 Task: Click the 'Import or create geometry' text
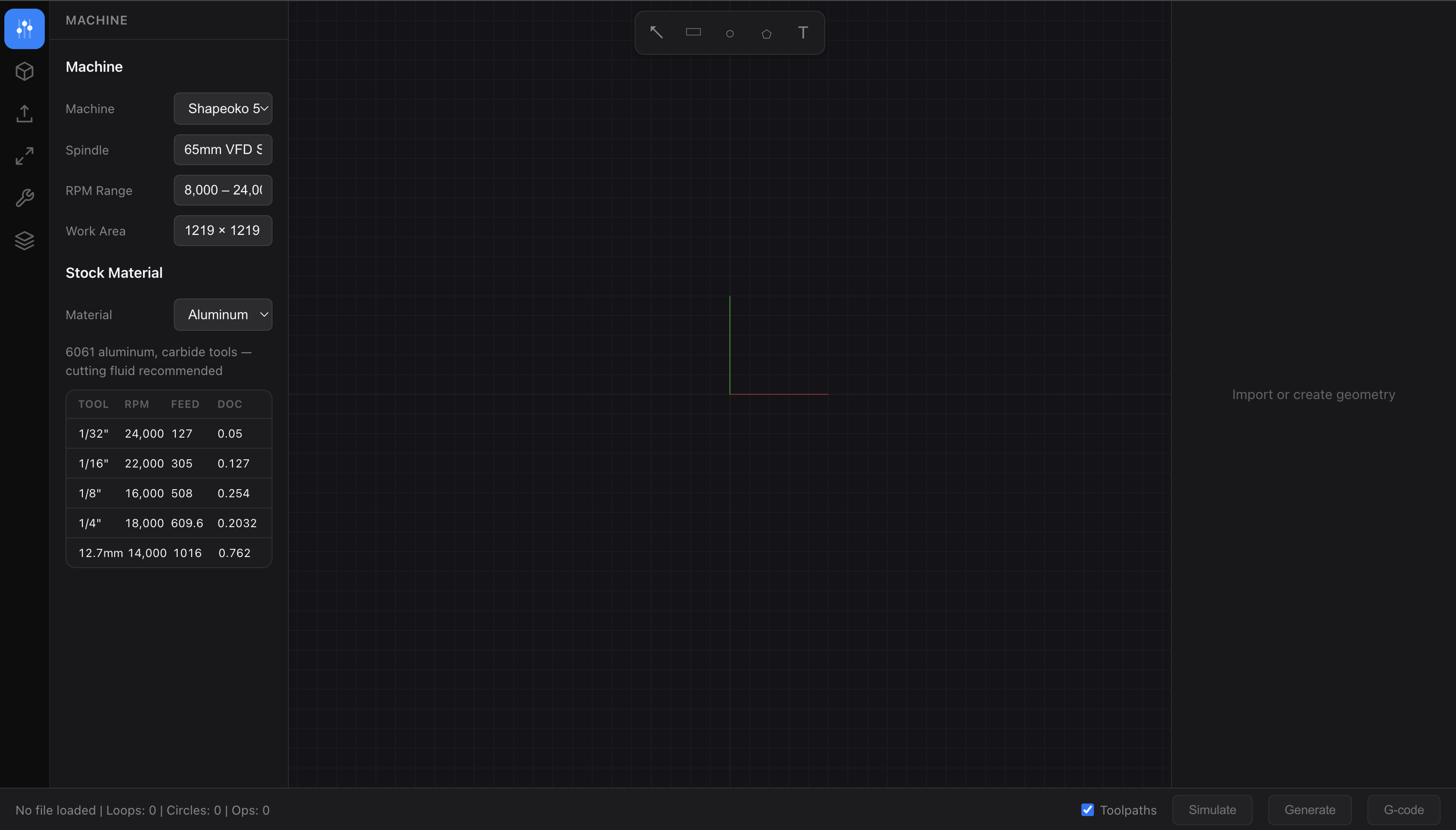click(1313, 394)
